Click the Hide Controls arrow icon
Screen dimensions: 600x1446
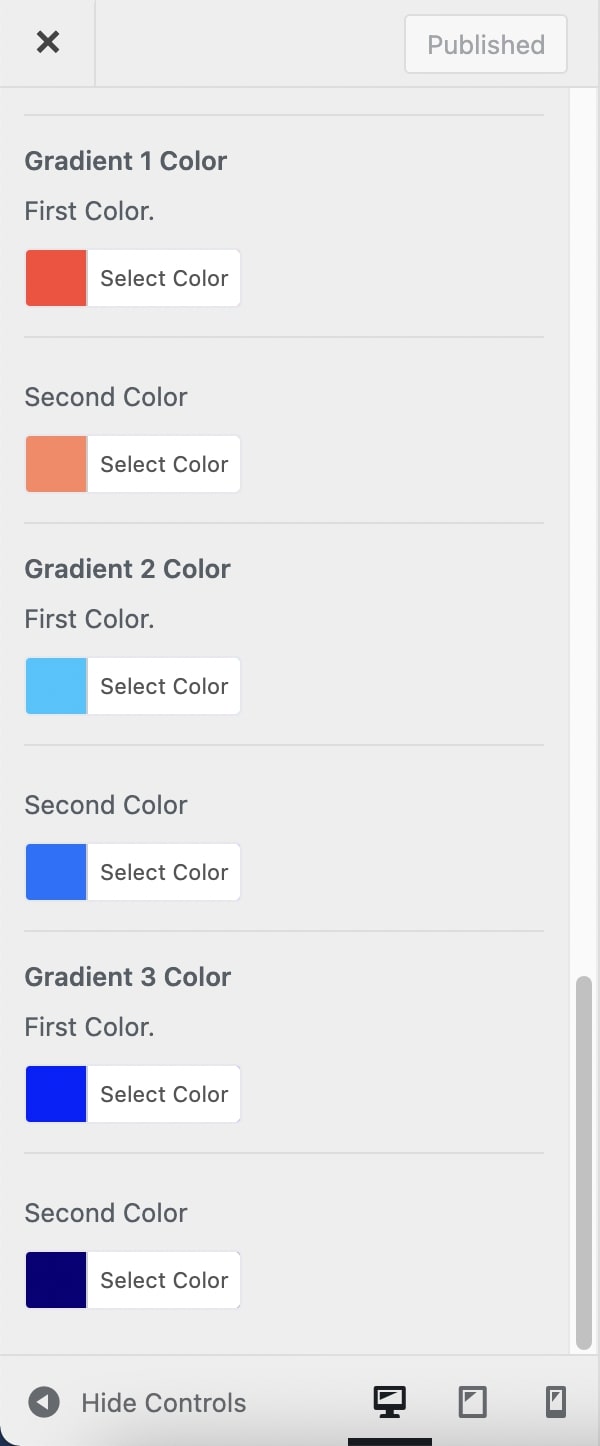tap(43, 1402)
